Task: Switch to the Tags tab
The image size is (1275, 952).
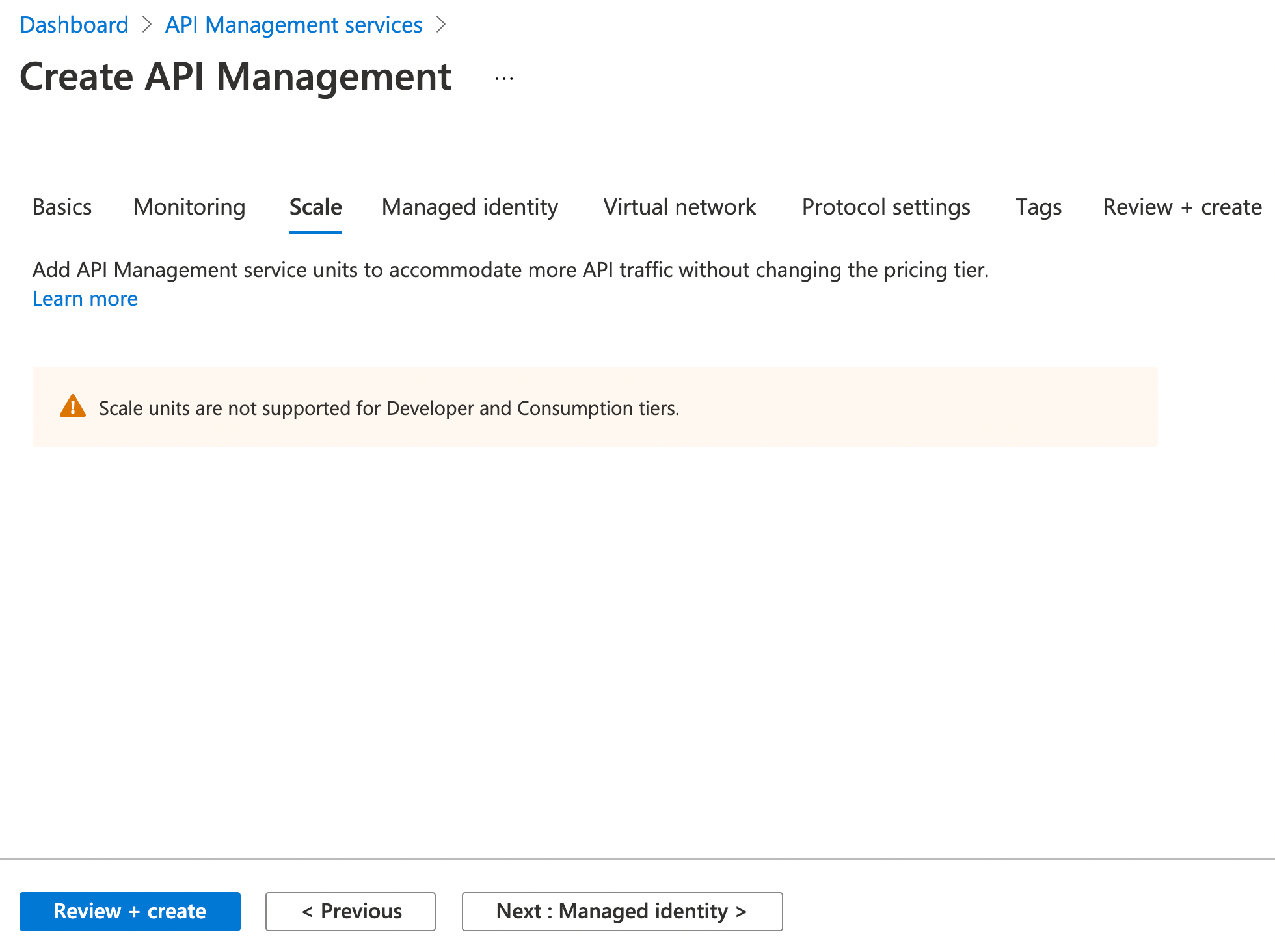Action: click(1038, 207)
